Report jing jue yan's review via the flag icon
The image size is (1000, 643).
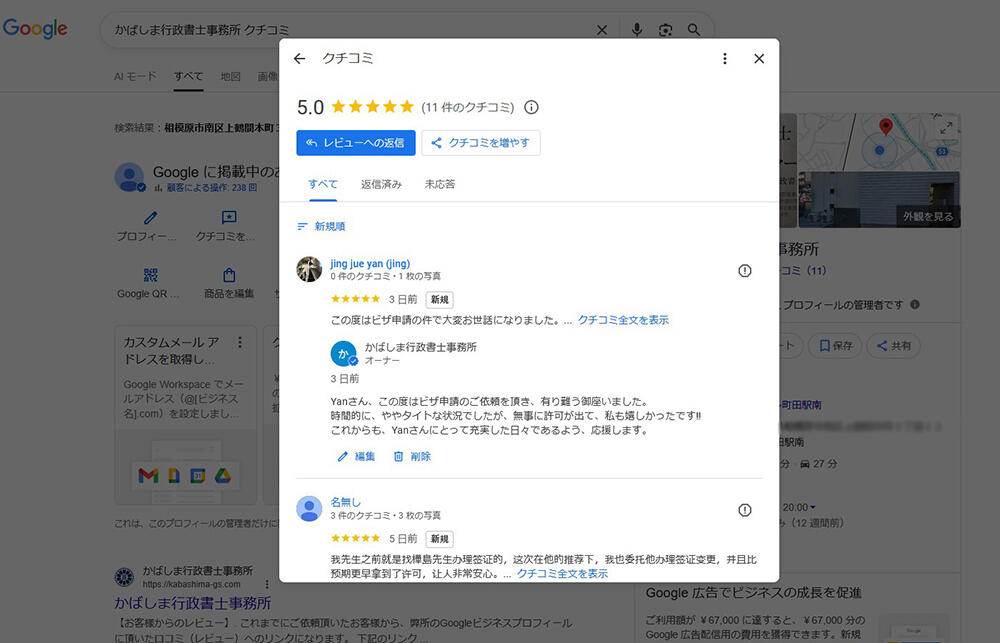point(744,271)
